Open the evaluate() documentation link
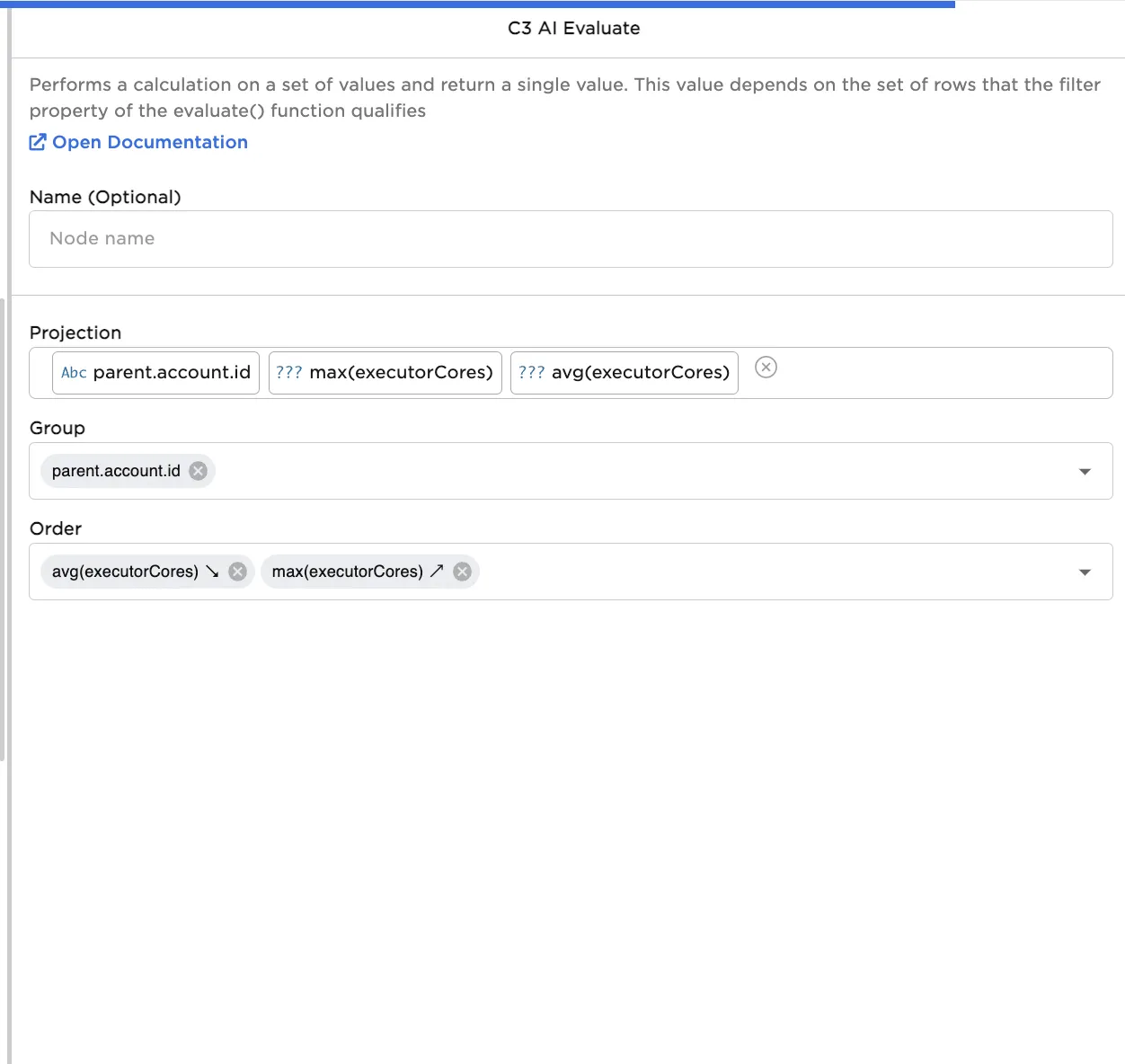 coord(150,142)
